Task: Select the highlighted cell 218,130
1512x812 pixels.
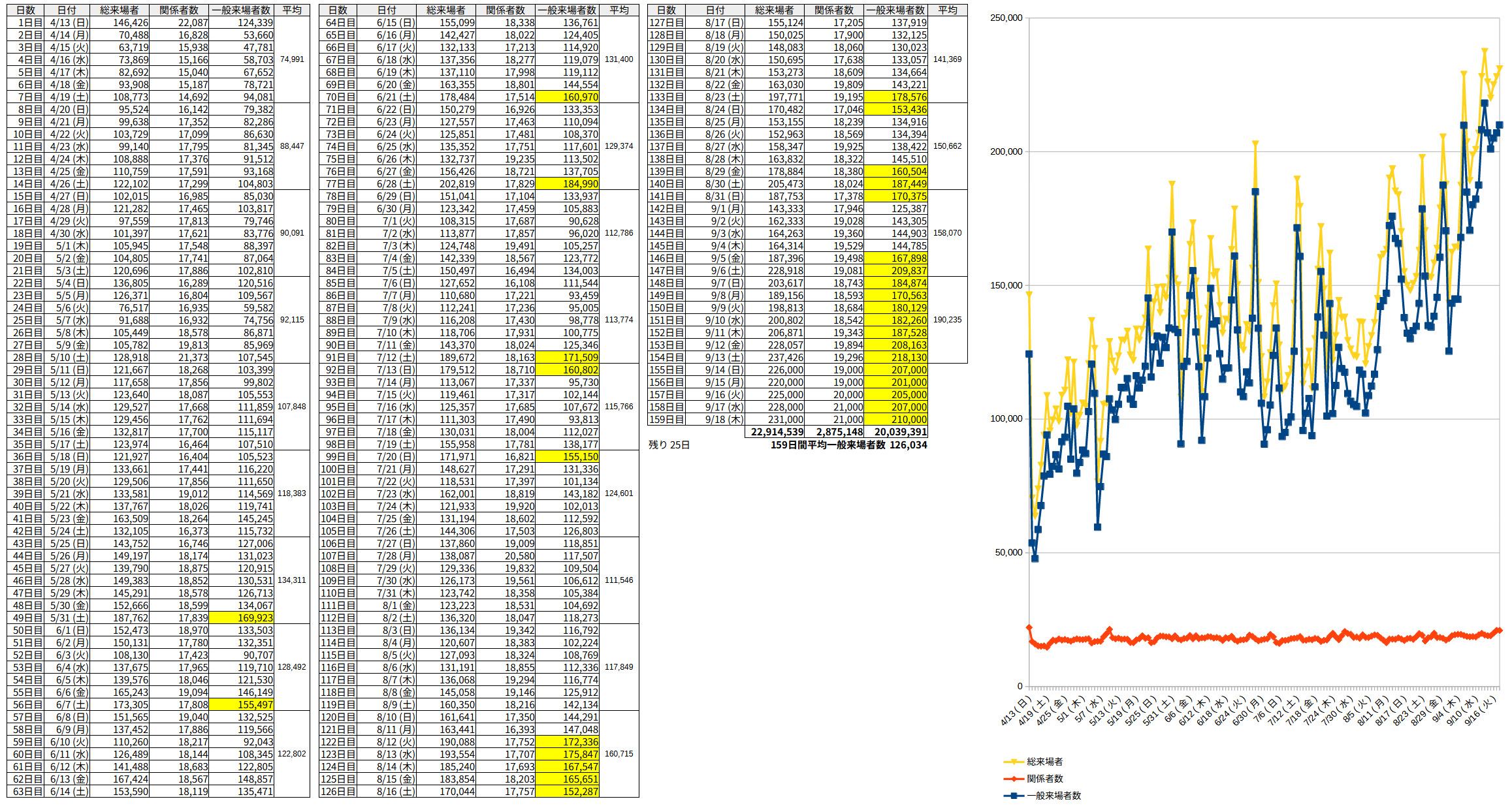Action: coord(896,358)
